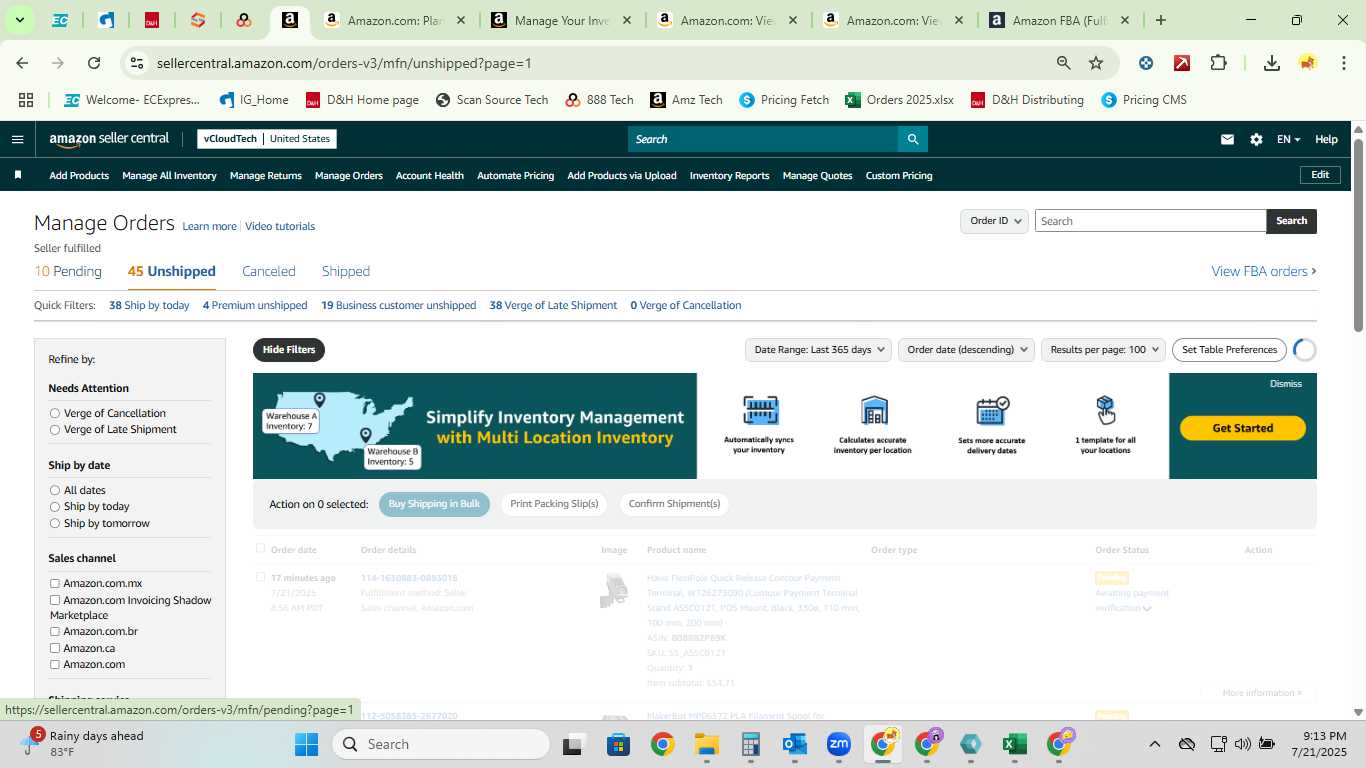Open the Seller Central mail messages icon

[1227, 140]
